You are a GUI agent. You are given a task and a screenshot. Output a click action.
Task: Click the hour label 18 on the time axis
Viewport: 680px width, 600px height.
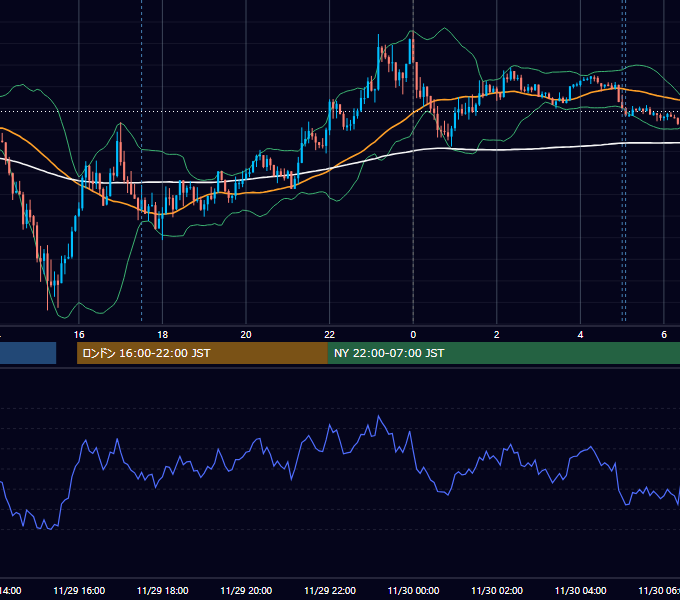[x=163, y=335]
